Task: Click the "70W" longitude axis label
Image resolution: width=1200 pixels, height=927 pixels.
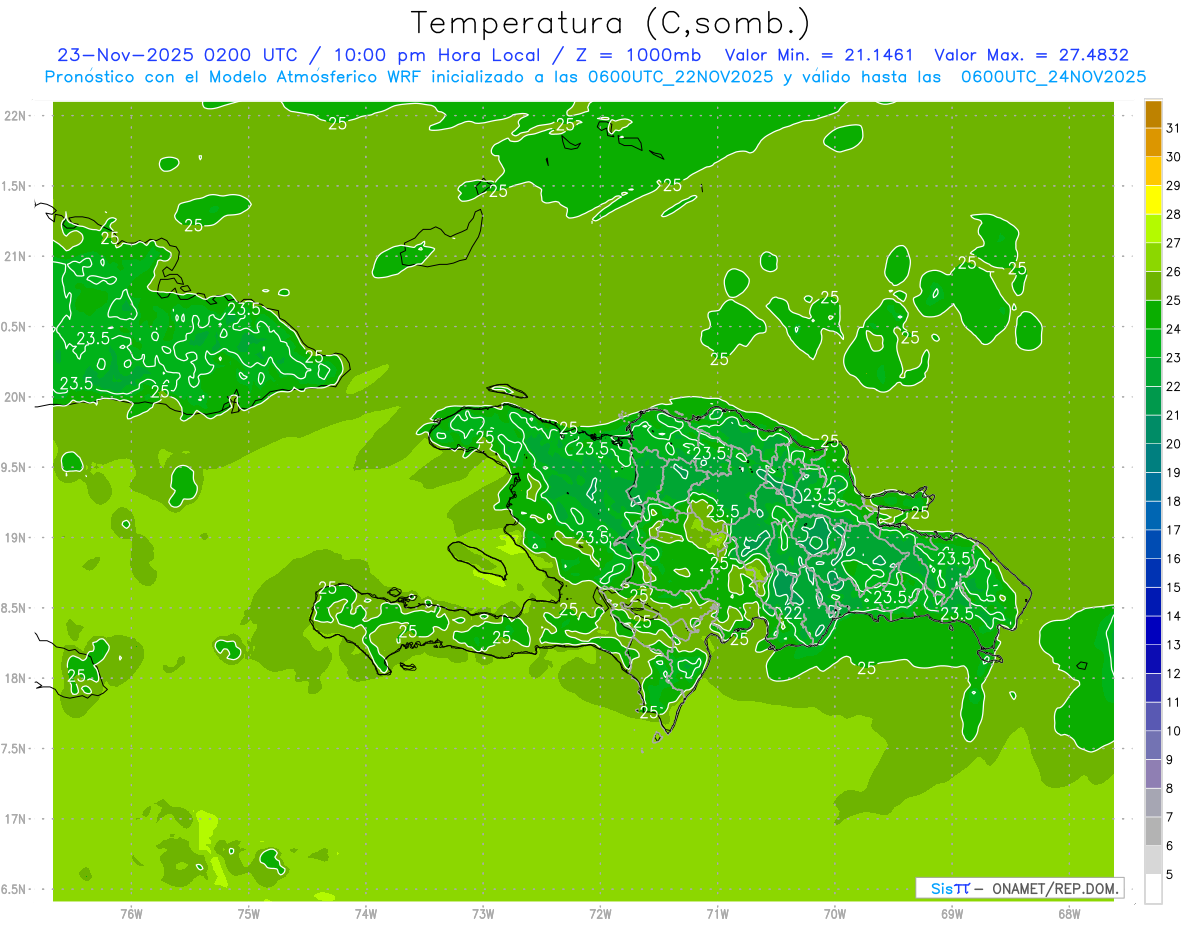Action: 835,913
